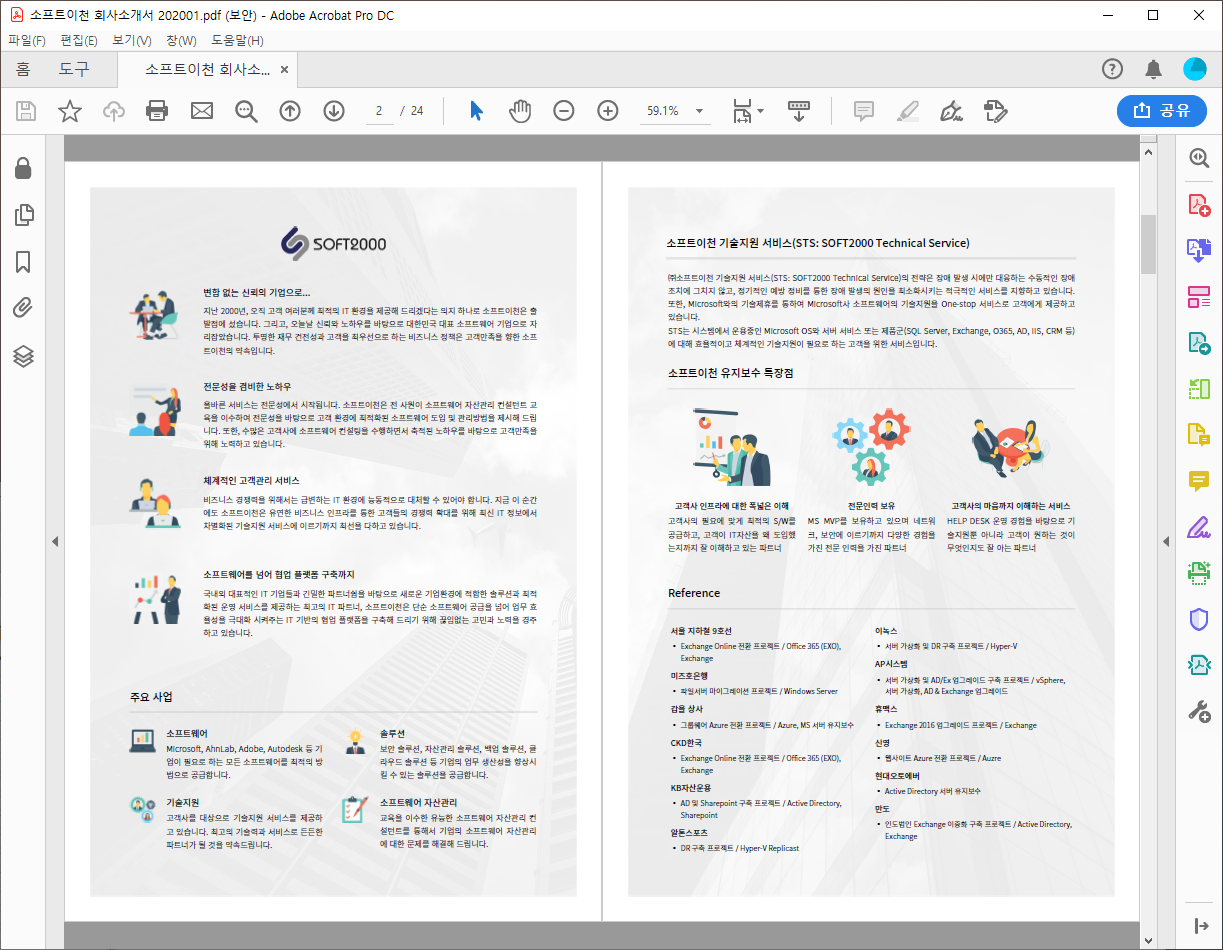
Task: Send file by email via envelope icon
Action: [202, 111]
